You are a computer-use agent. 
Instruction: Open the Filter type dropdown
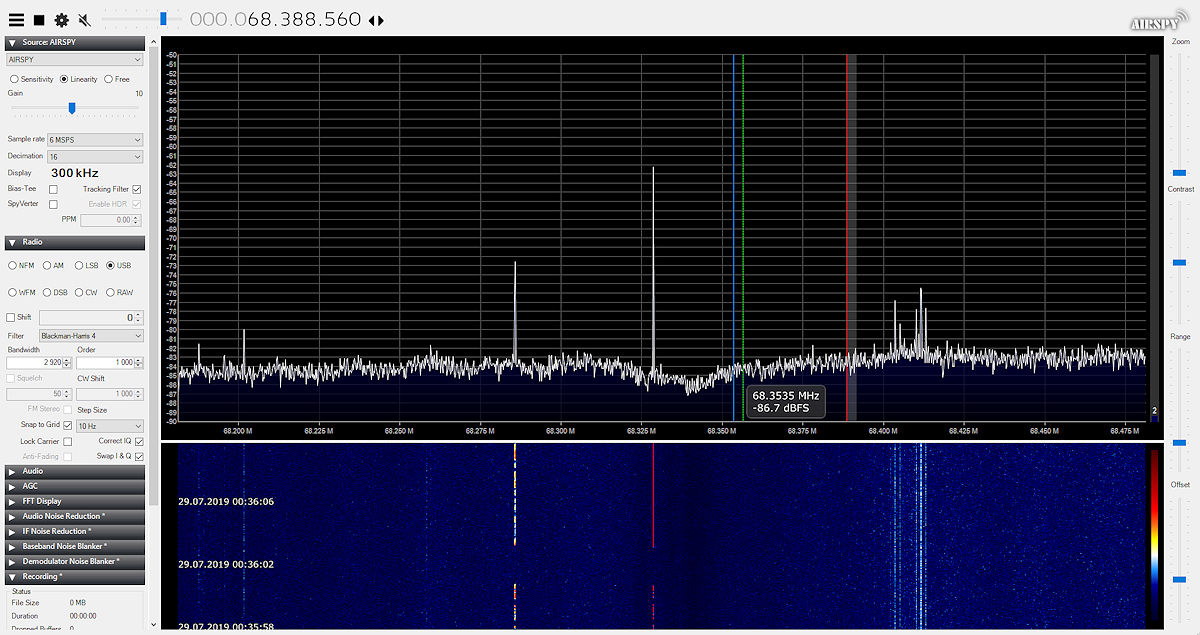click(x=90, y=336)
